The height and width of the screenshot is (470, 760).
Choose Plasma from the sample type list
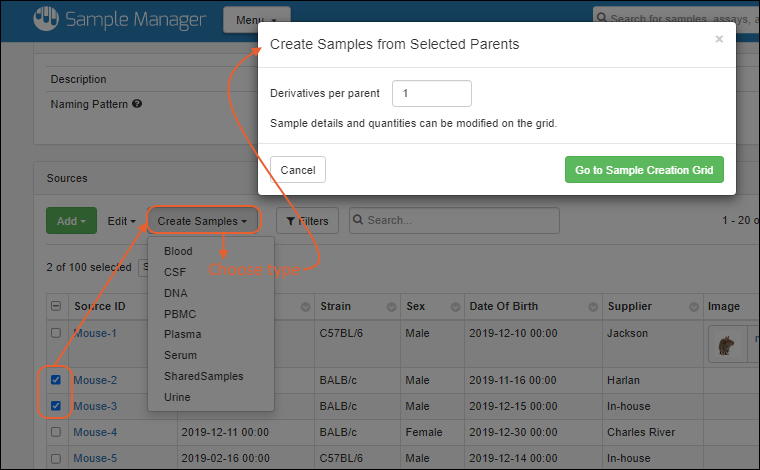(182, 334)
